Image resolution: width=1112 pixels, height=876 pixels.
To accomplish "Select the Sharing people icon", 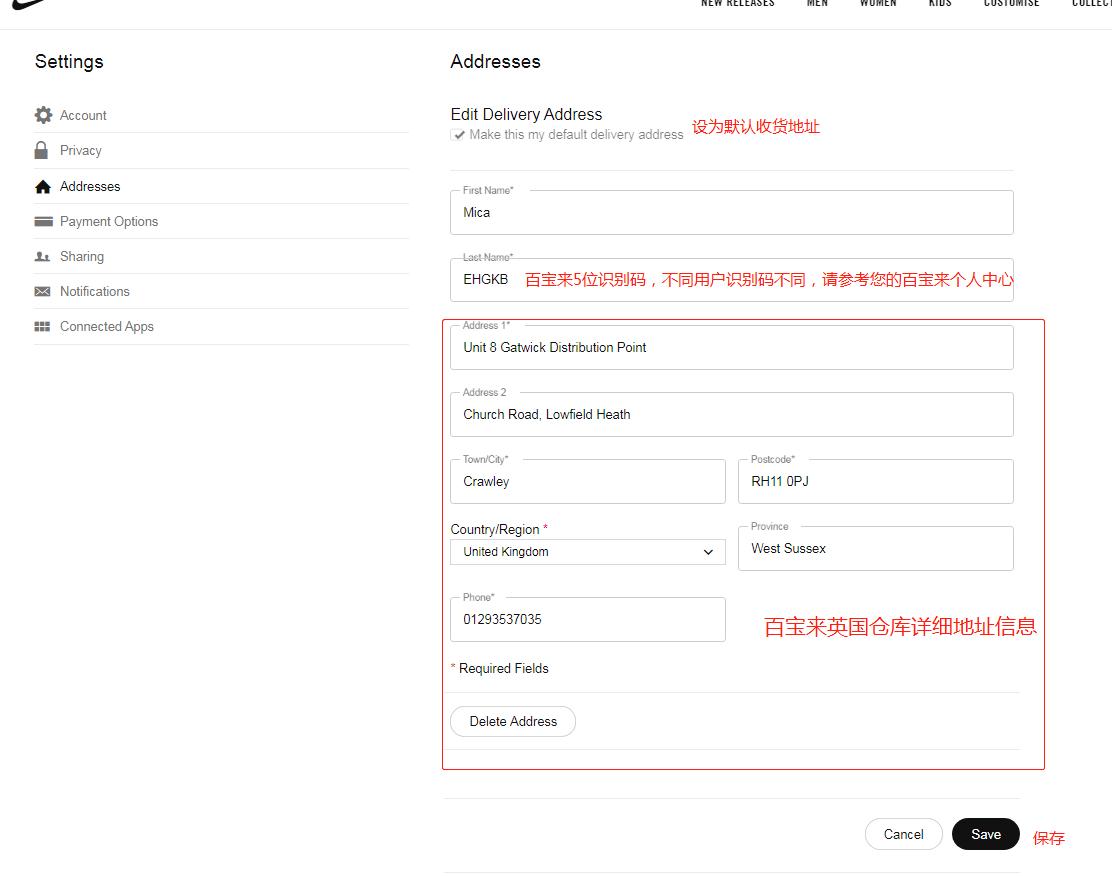I will (x=44, y=256).
